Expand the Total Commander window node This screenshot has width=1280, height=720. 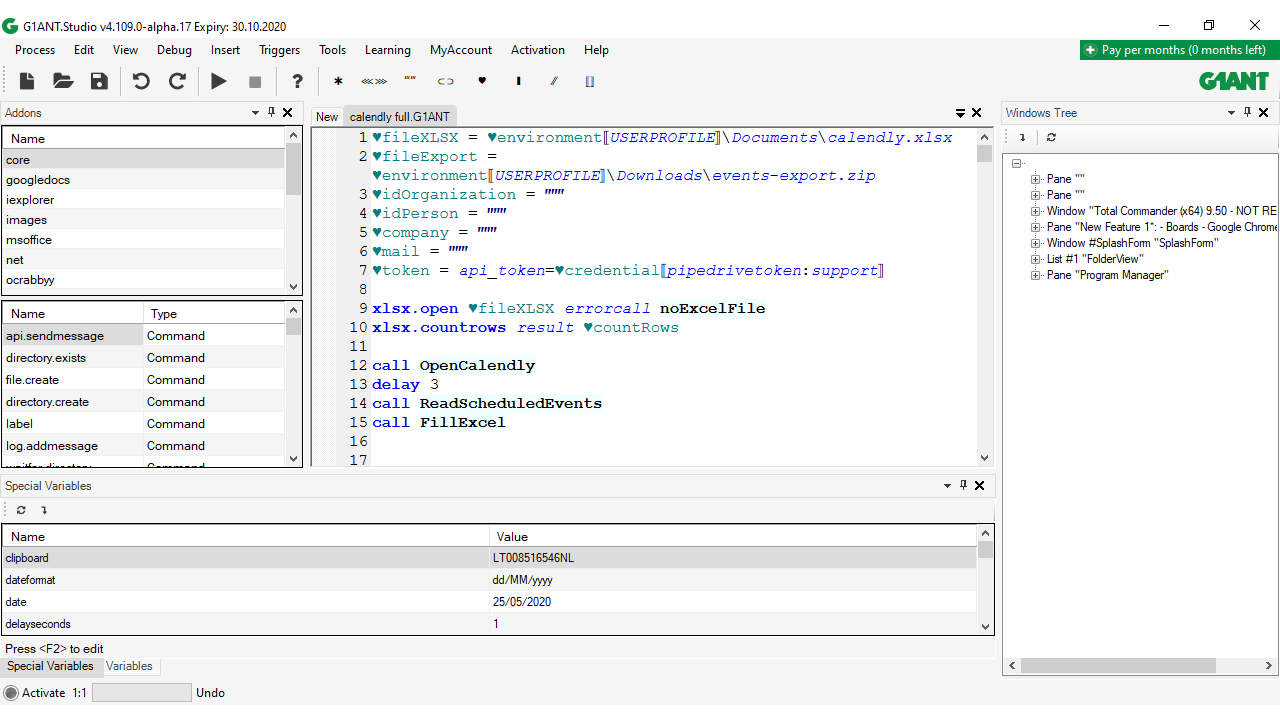pyautogui.click(x=1036, y=211)
